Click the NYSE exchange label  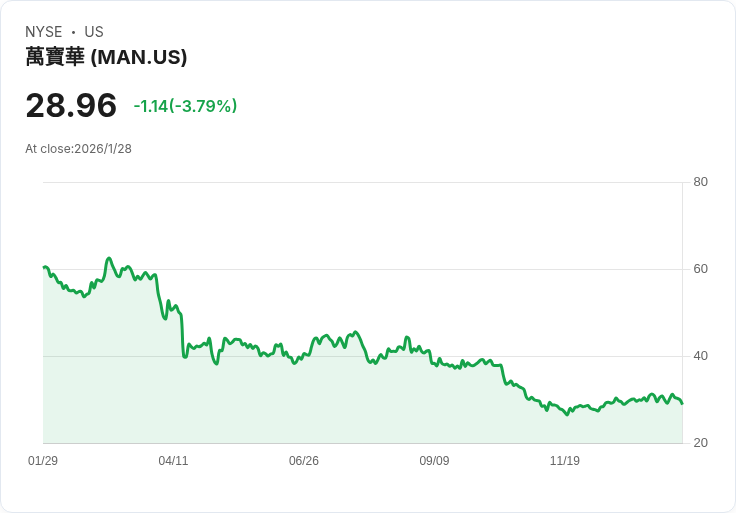43,32
